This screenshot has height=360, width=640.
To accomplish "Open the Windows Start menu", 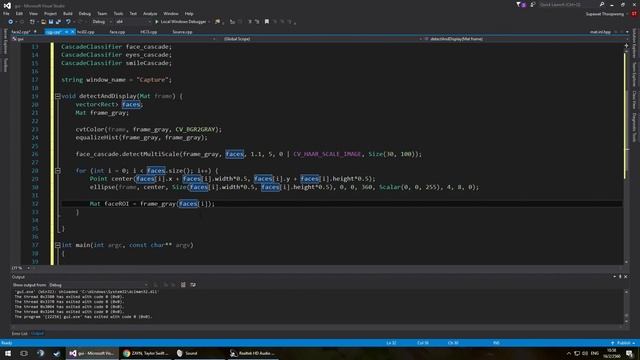I will 8,353.
